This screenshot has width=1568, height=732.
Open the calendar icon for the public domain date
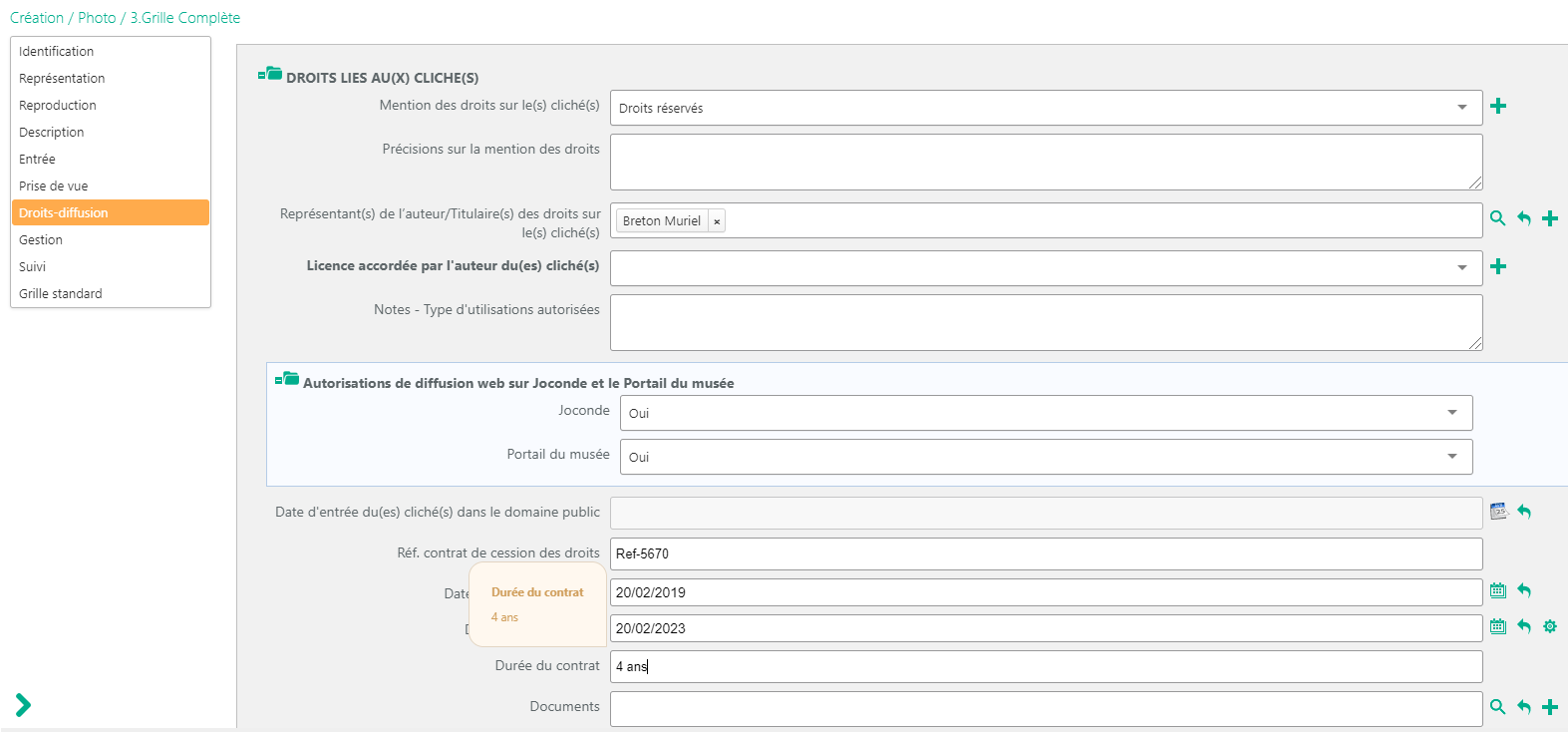coord(1498,512)
